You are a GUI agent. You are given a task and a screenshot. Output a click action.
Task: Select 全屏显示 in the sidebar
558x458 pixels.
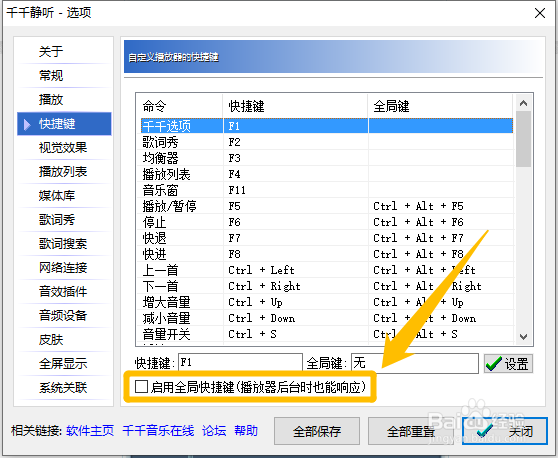click(64, 363)
